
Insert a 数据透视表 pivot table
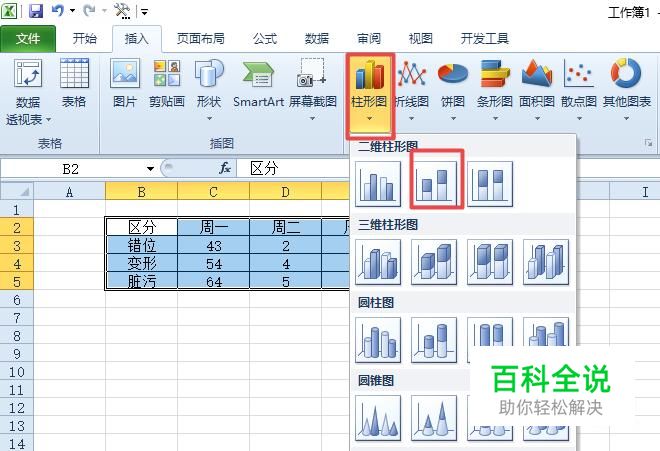pos(28,92)
